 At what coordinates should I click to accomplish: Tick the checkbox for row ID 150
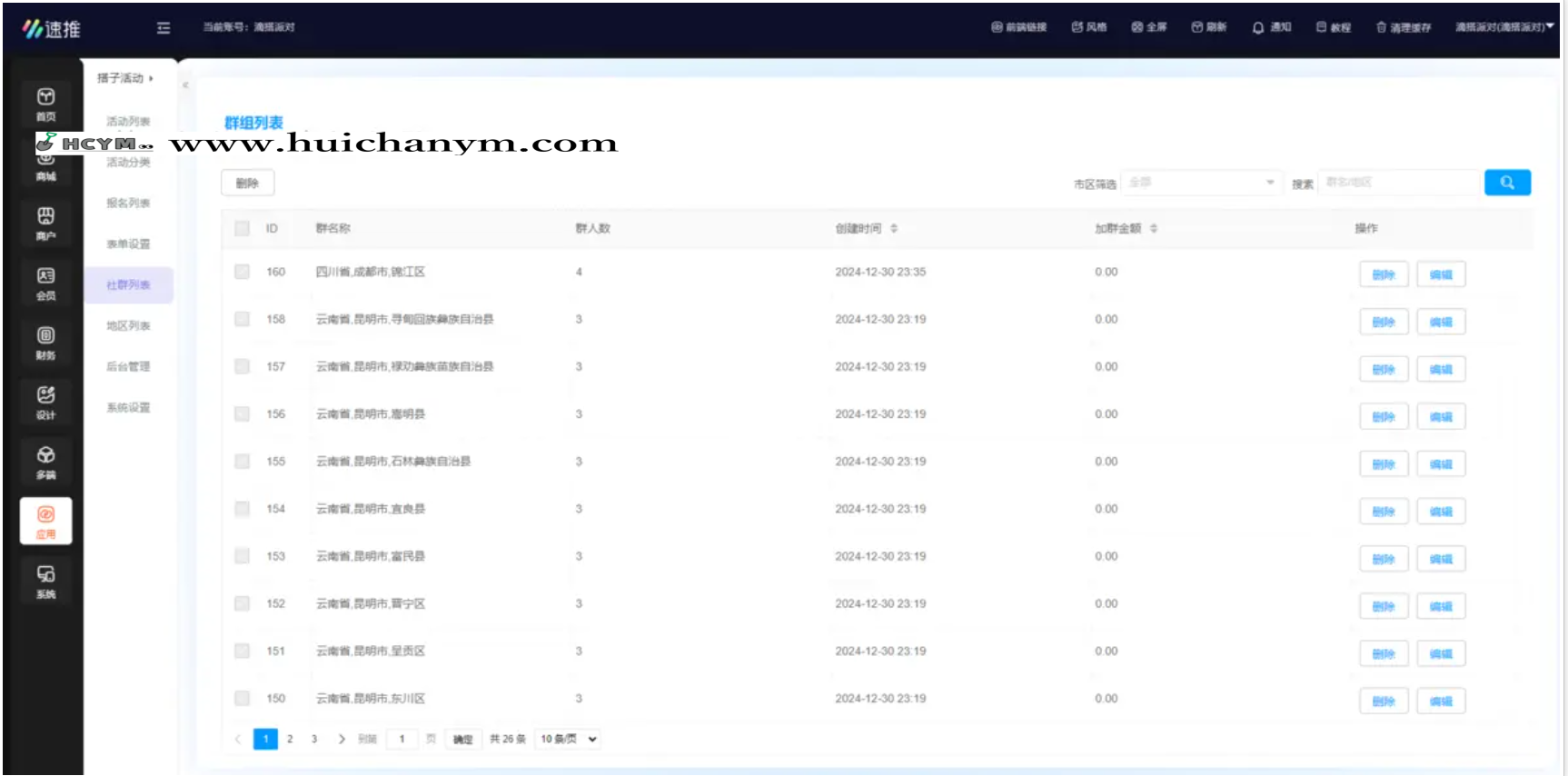tap(242, 698)
